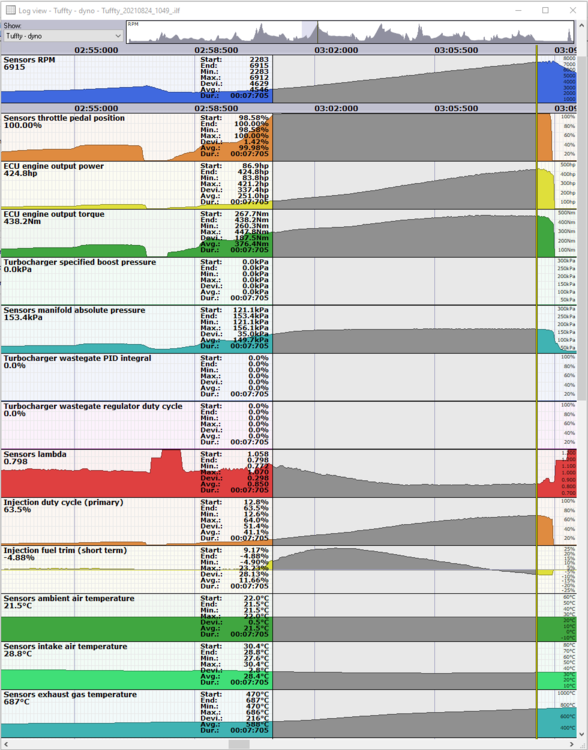
Task: Click the horizontal scroll right arrow
Action: 572,744
